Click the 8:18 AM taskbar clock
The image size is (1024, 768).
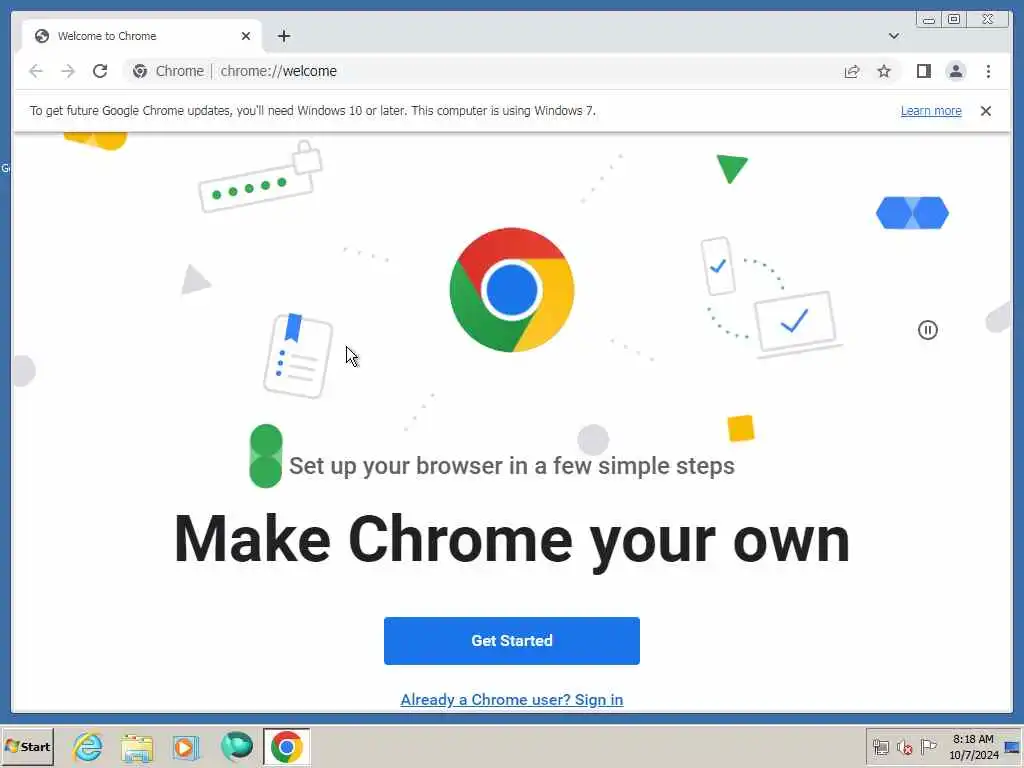click(973, 747)
